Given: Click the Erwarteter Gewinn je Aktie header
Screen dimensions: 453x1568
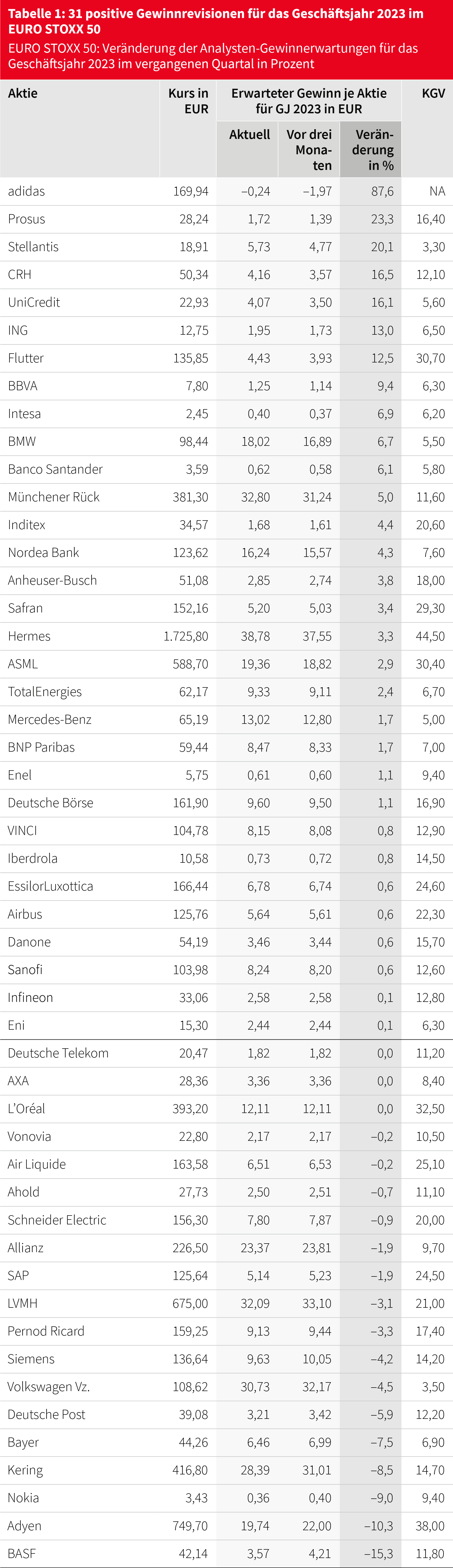Looking at the screenshot, I should click(x=309, y=101).
